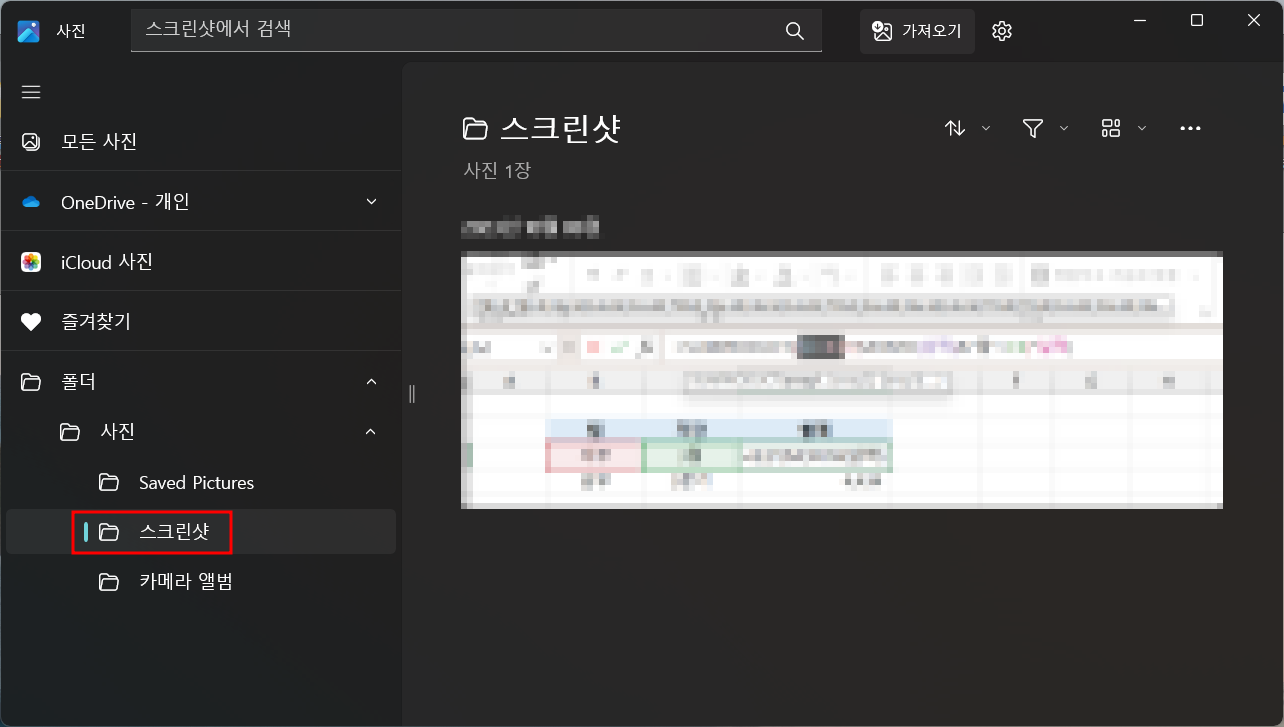The image size is (1284, 727).
Task: Click the OneDrive cloud icon
Action: click(31, 202)
